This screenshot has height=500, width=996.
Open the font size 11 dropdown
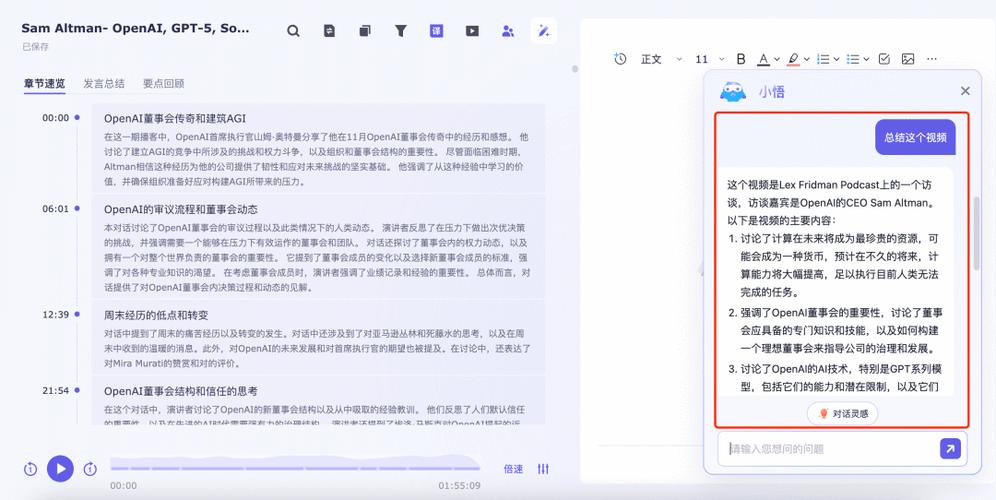point(709,59)
